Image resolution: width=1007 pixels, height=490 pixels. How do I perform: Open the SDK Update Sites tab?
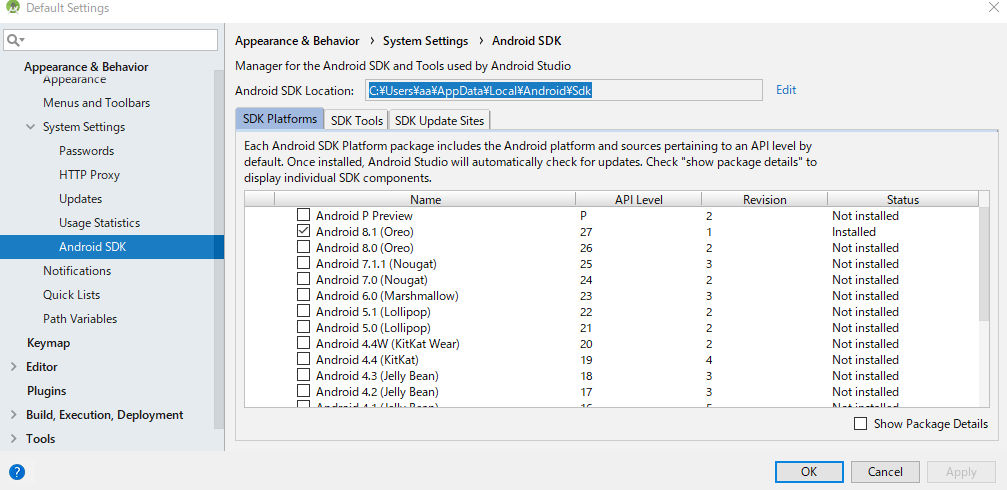click(x=438, y=121)
